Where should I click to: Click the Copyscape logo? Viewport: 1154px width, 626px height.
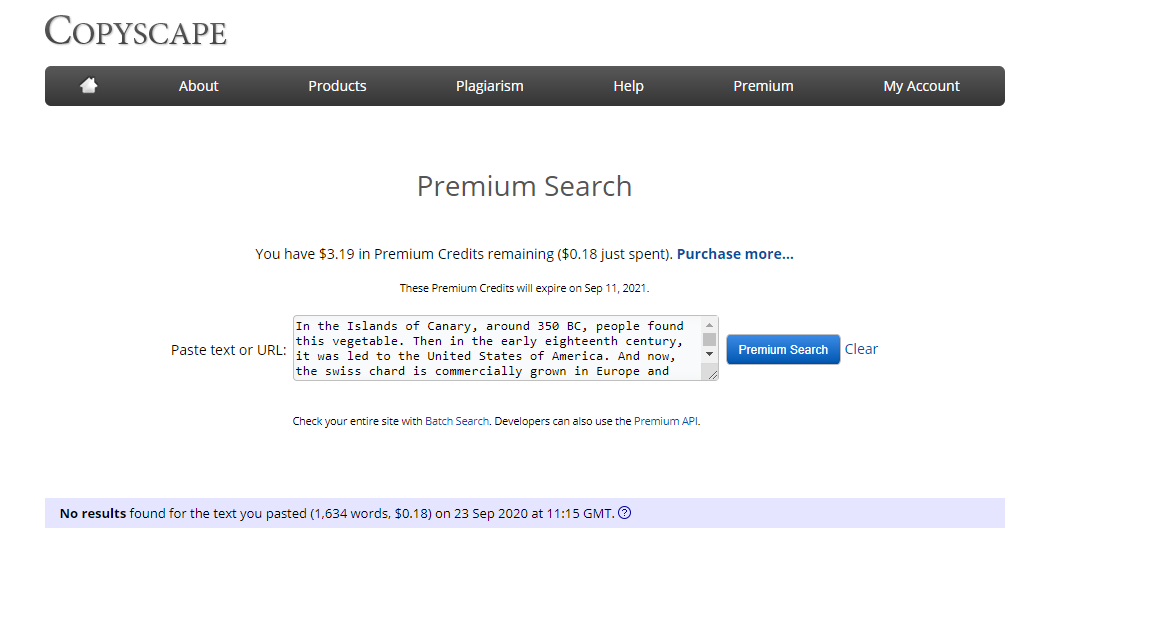(135, 31)
